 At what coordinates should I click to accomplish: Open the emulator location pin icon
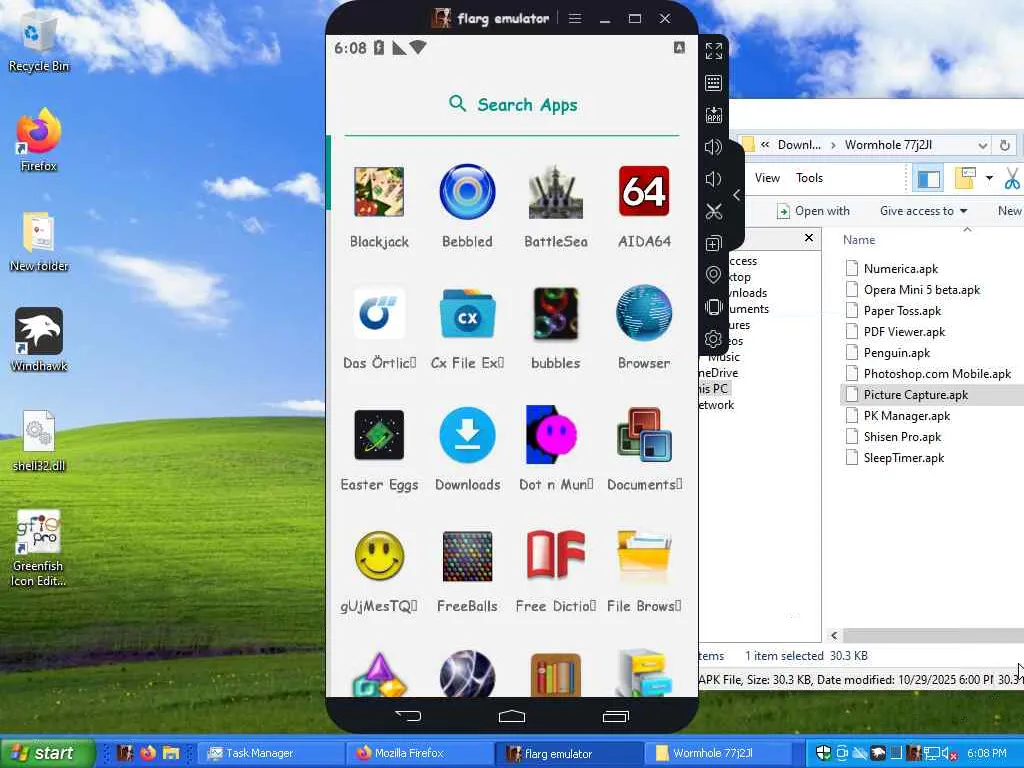(x=714, y=275)
